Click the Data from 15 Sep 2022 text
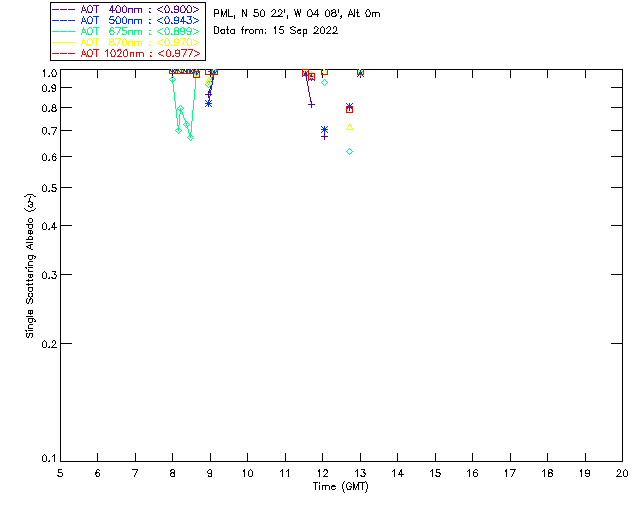Image resolution: width=640 pixels, height=512 pixels. click(276, 31)
